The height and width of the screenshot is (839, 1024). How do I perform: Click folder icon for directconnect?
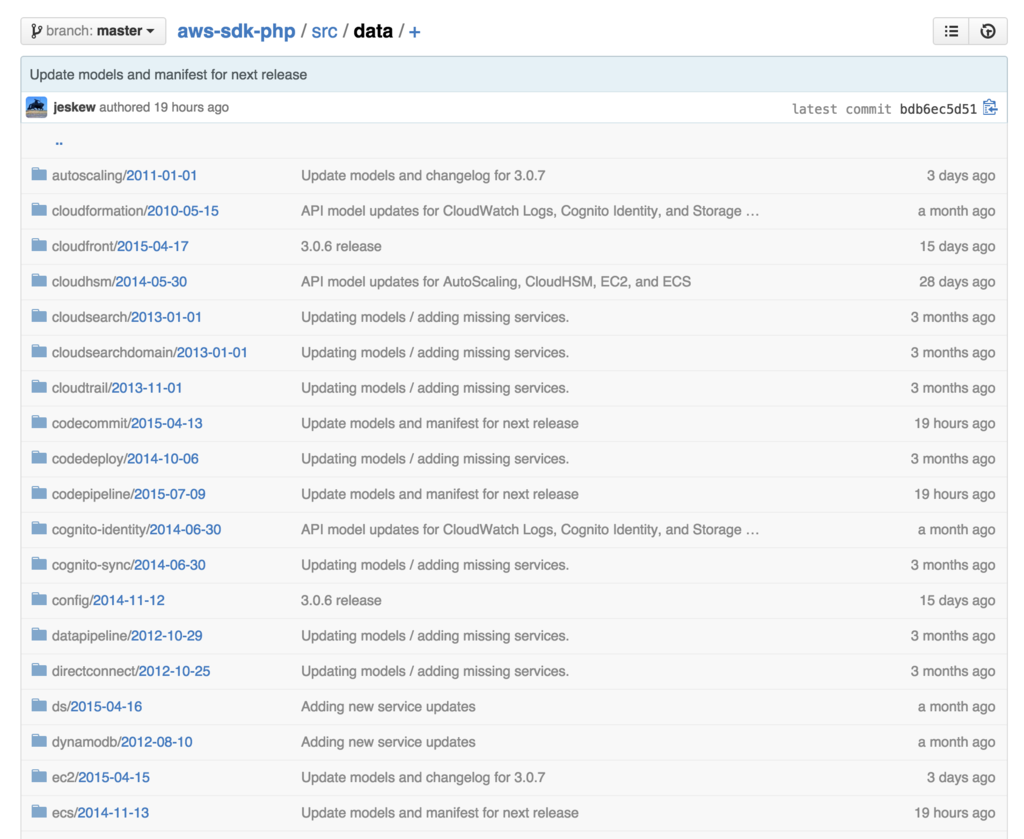tap(39, 670)
